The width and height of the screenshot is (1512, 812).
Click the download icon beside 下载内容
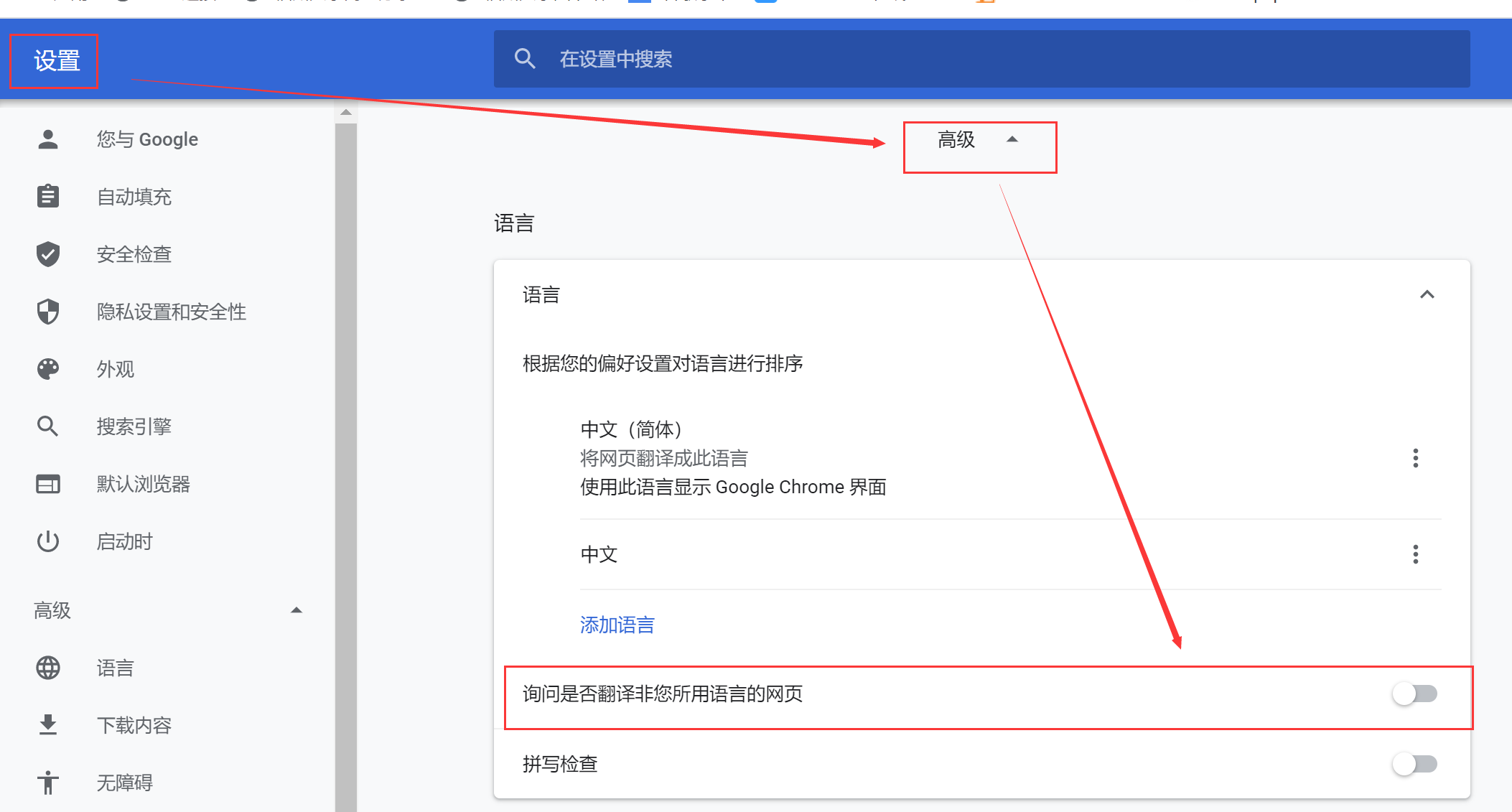[48, 725]
